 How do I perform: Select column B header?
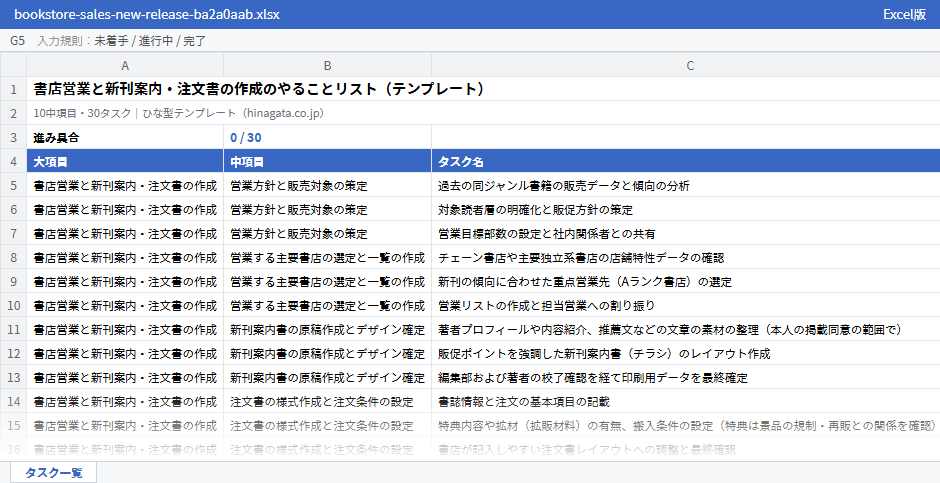pyautogui.click(x=327, y=65)
